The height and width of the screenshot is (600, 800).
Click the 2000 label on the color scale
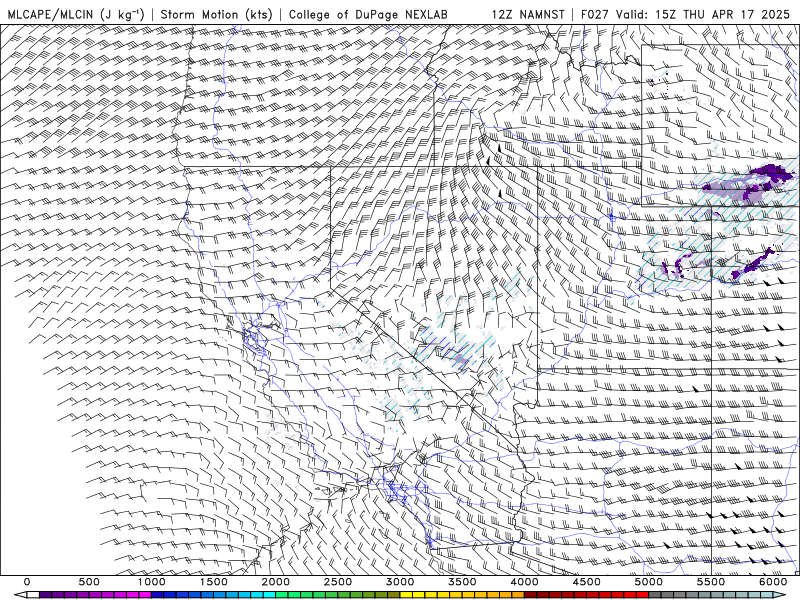click(x=276, y=582)
